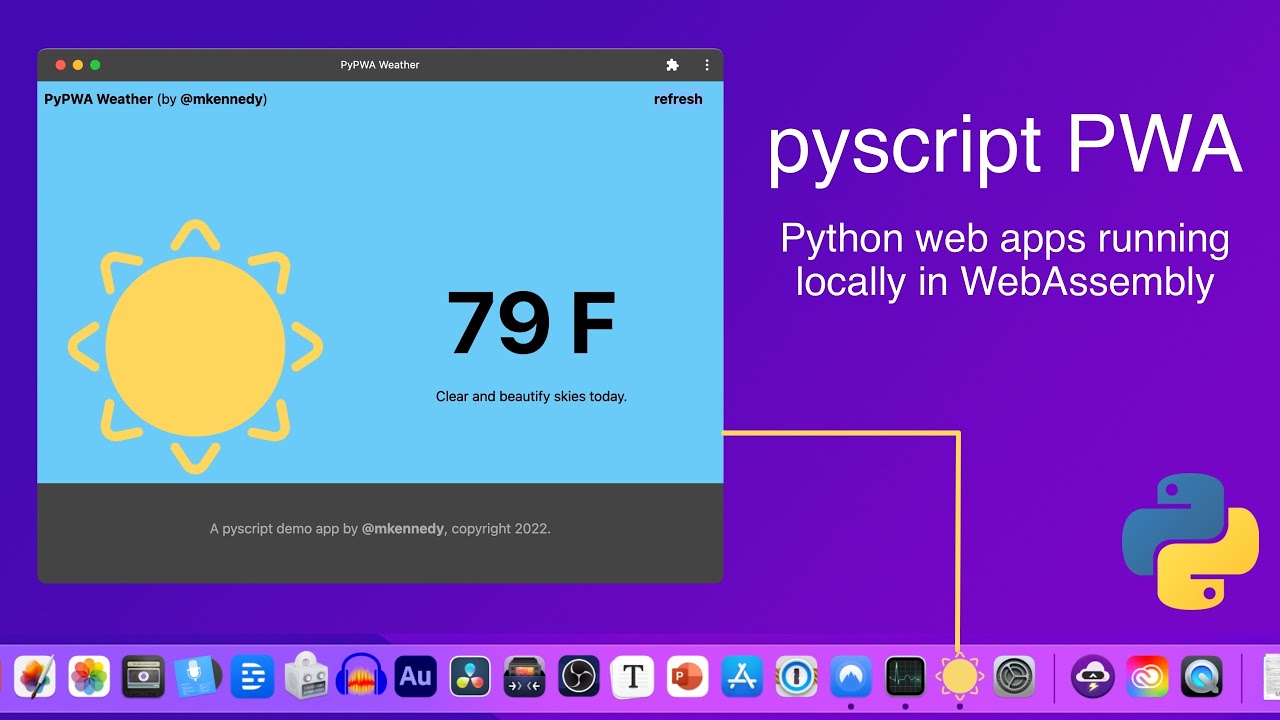Open the App Store from the dock
This screenshot has width=1280, height=720.
pyautogui.click(x=742, y=677)
